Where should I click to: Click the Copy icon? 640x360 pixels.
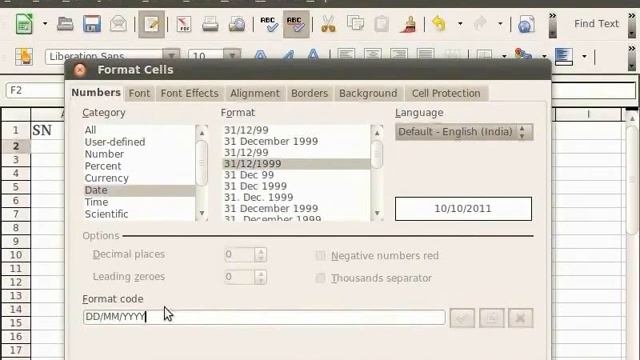pos(355,23)
